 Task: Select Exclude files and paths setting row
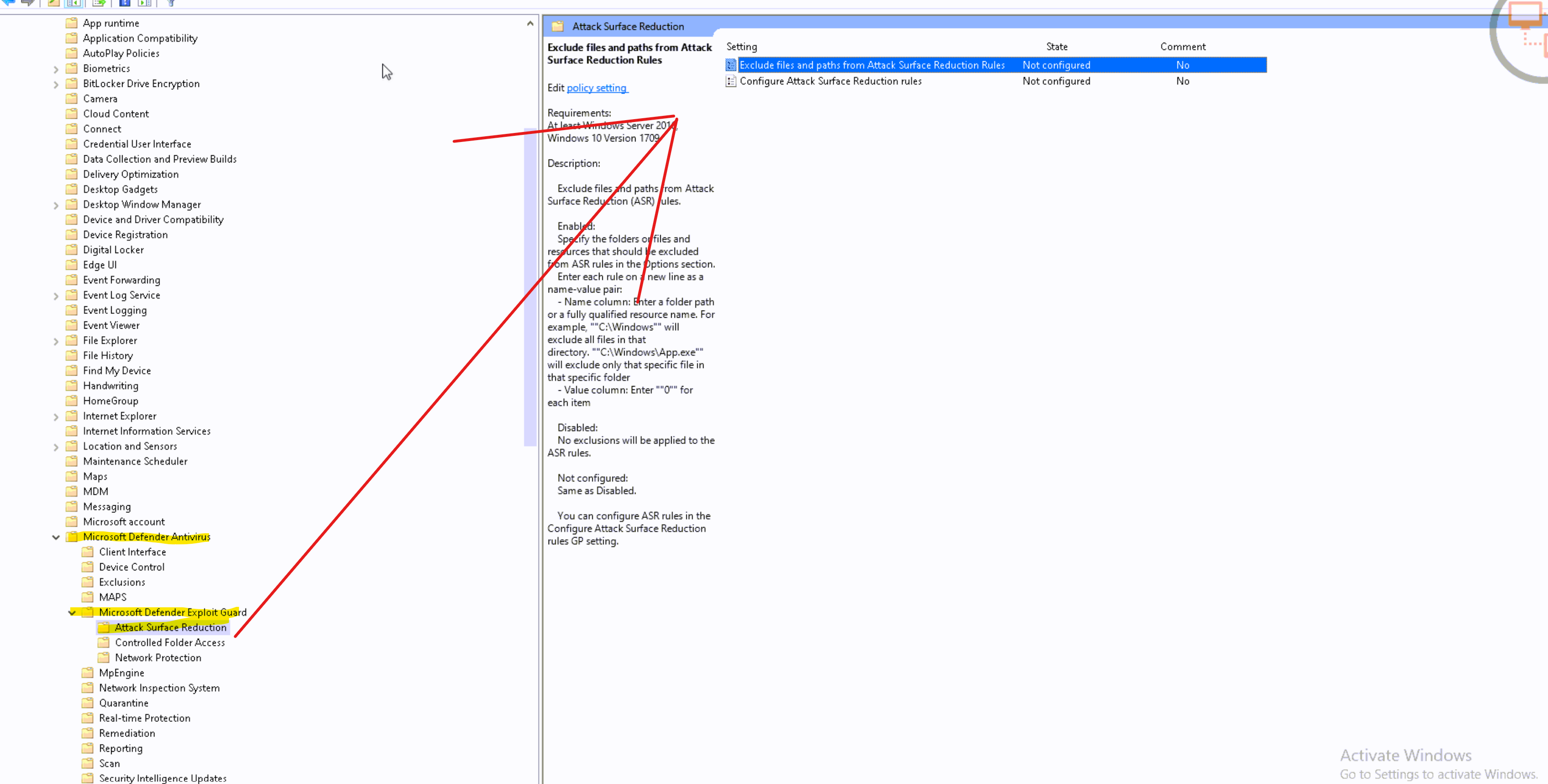pos(871,65)
